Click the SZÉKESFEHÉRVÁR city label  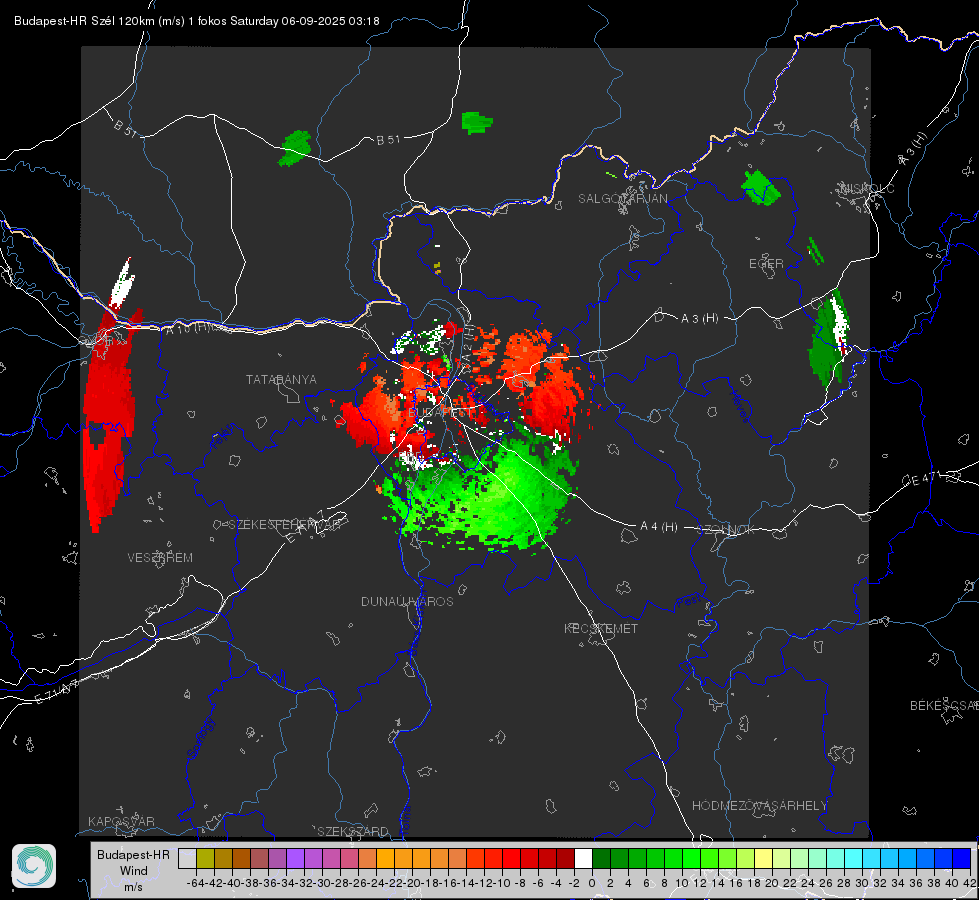point(285,525)
